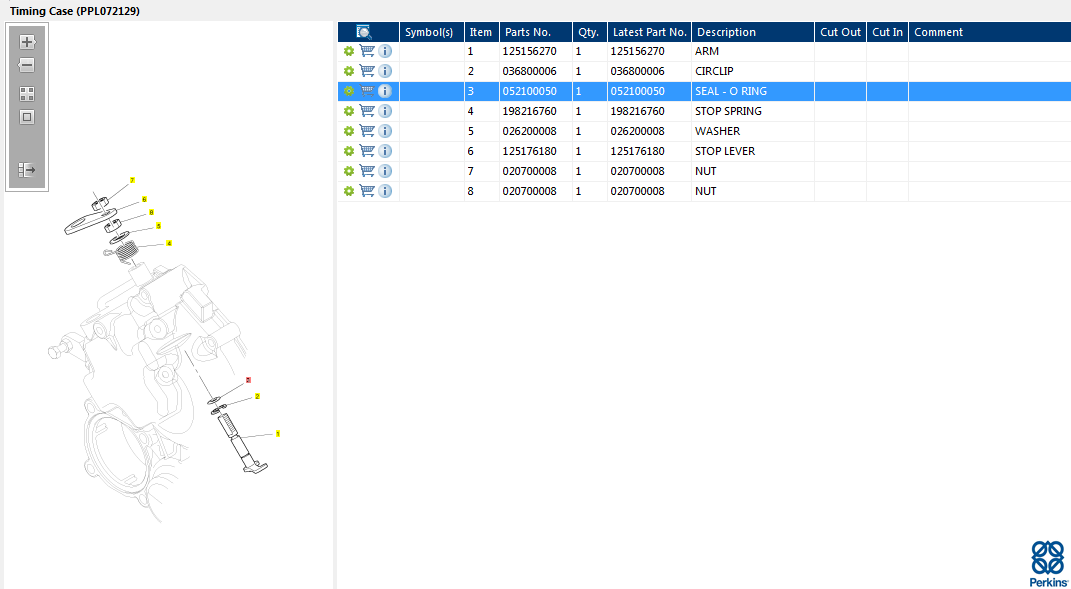Open info for the WASHER row
1071x589 pixels.
tap(385, 131)
